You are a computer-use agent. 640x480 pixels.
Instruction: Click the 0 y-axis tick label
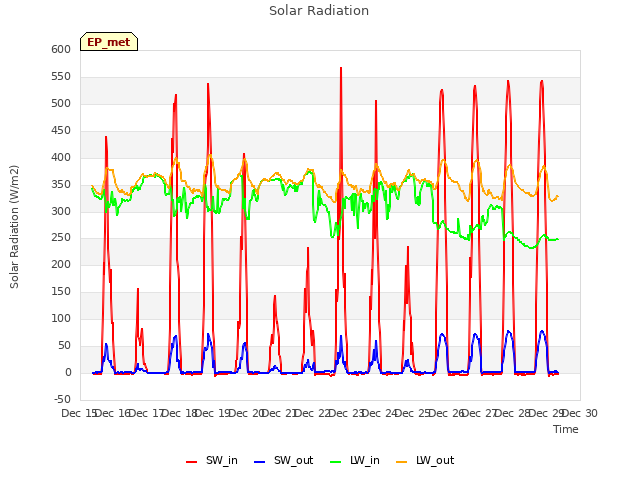(x=68, y=372)
